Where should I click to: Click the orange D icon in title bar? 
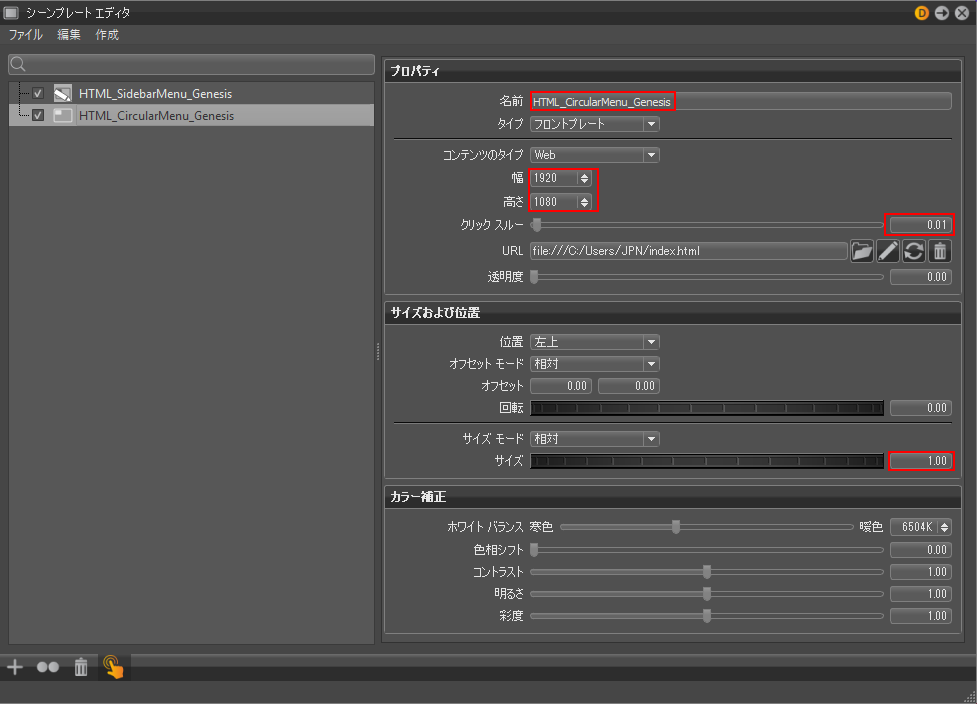[922, 12]
